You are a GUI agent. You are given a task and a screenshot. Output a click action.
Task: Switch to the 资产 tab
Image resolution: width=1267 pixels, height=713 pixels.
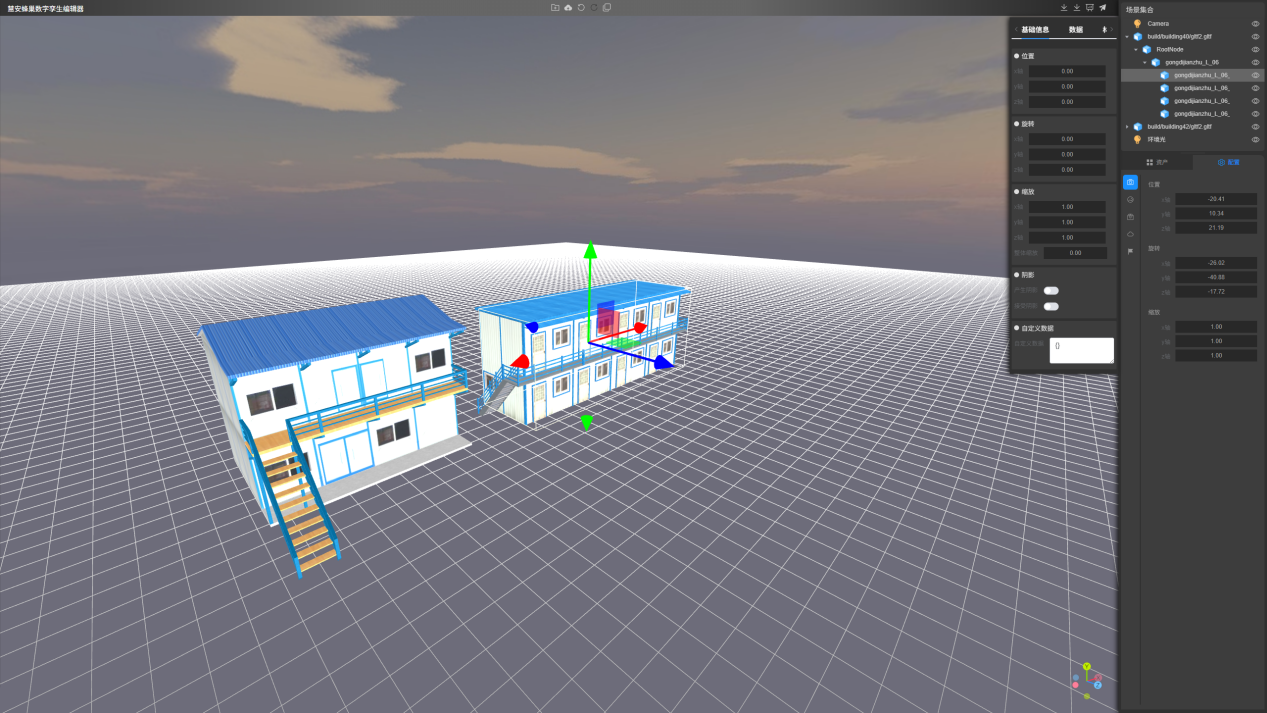(x=1157, y=162)
